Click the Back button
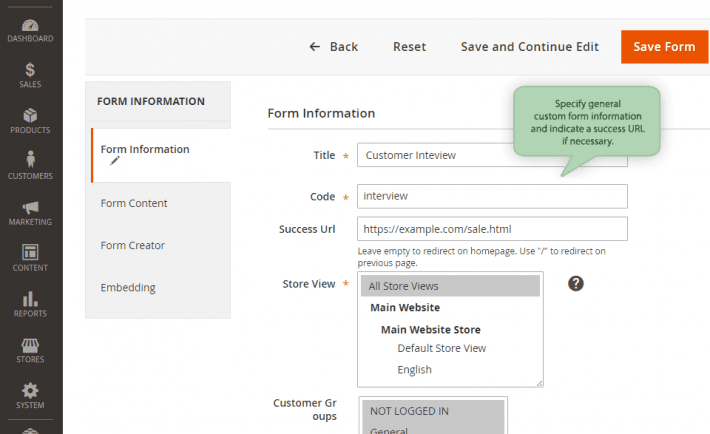This screenshot has height=434, width=710. [333, 47]
